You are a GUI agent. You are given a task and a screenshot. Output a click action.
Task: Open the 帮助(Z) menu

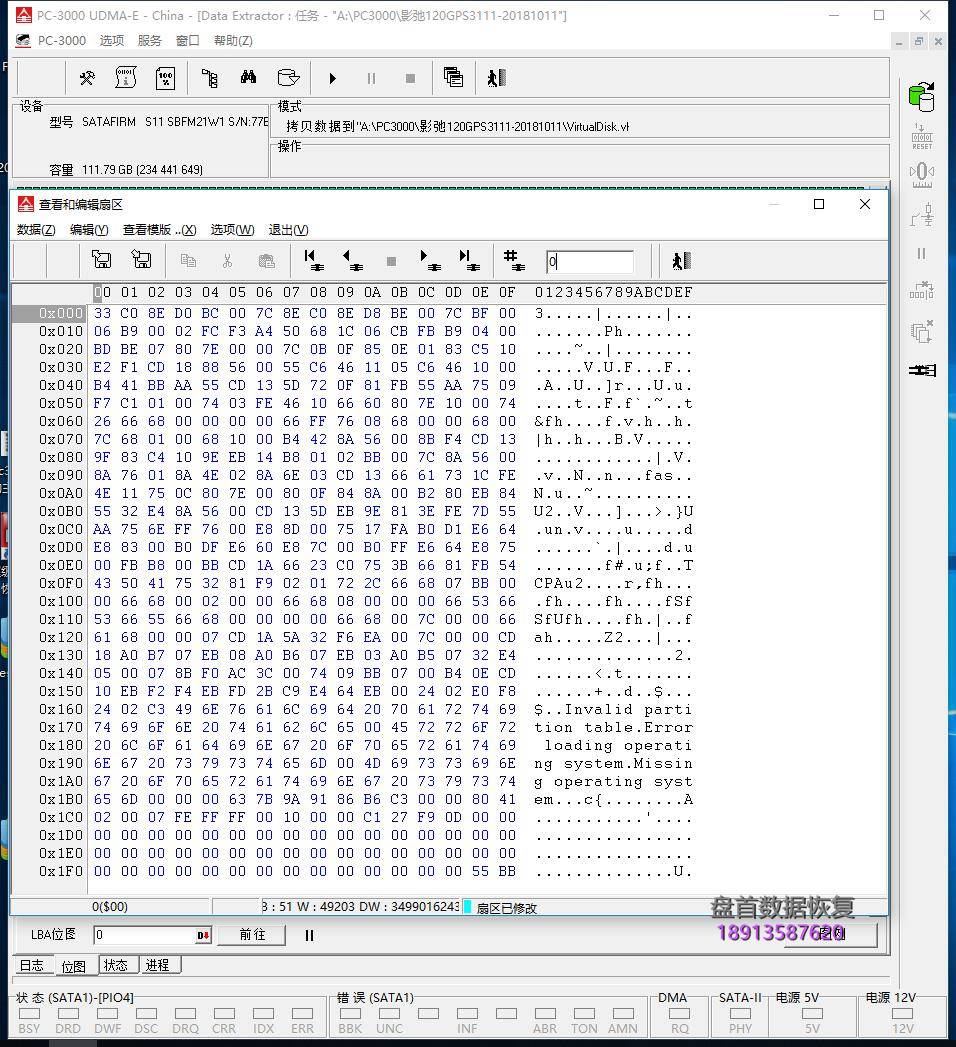tap(233, 41)
